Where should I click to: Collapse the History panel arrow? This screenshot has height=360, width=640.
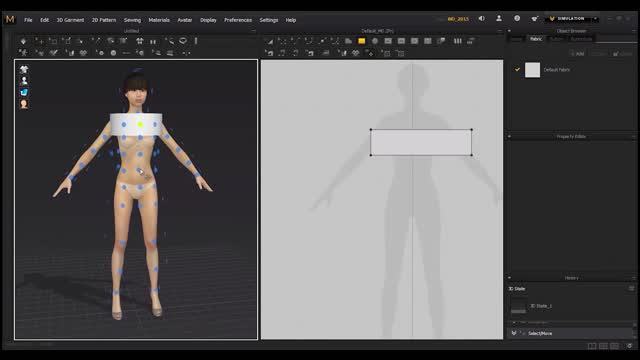click(x=509, y=278)
